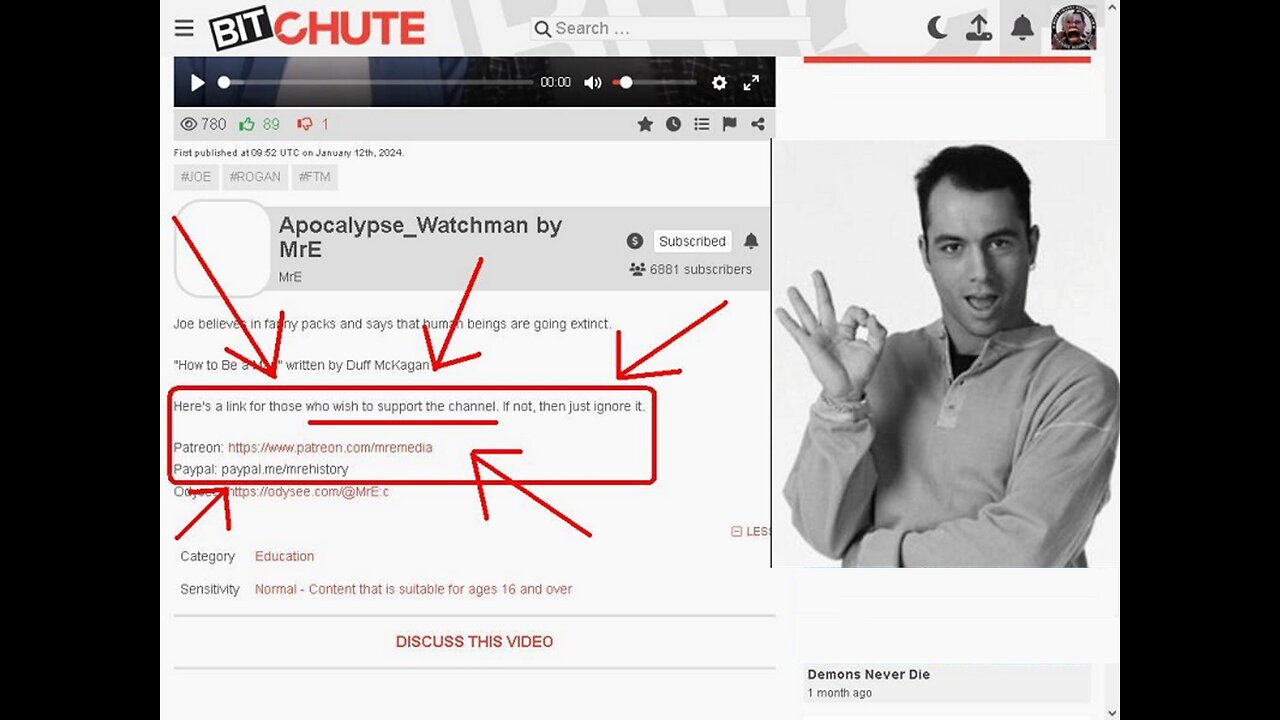This screenshot has width=1280, height=720.
Task: Open the Demons Never Die video
Action: point(869,674)
